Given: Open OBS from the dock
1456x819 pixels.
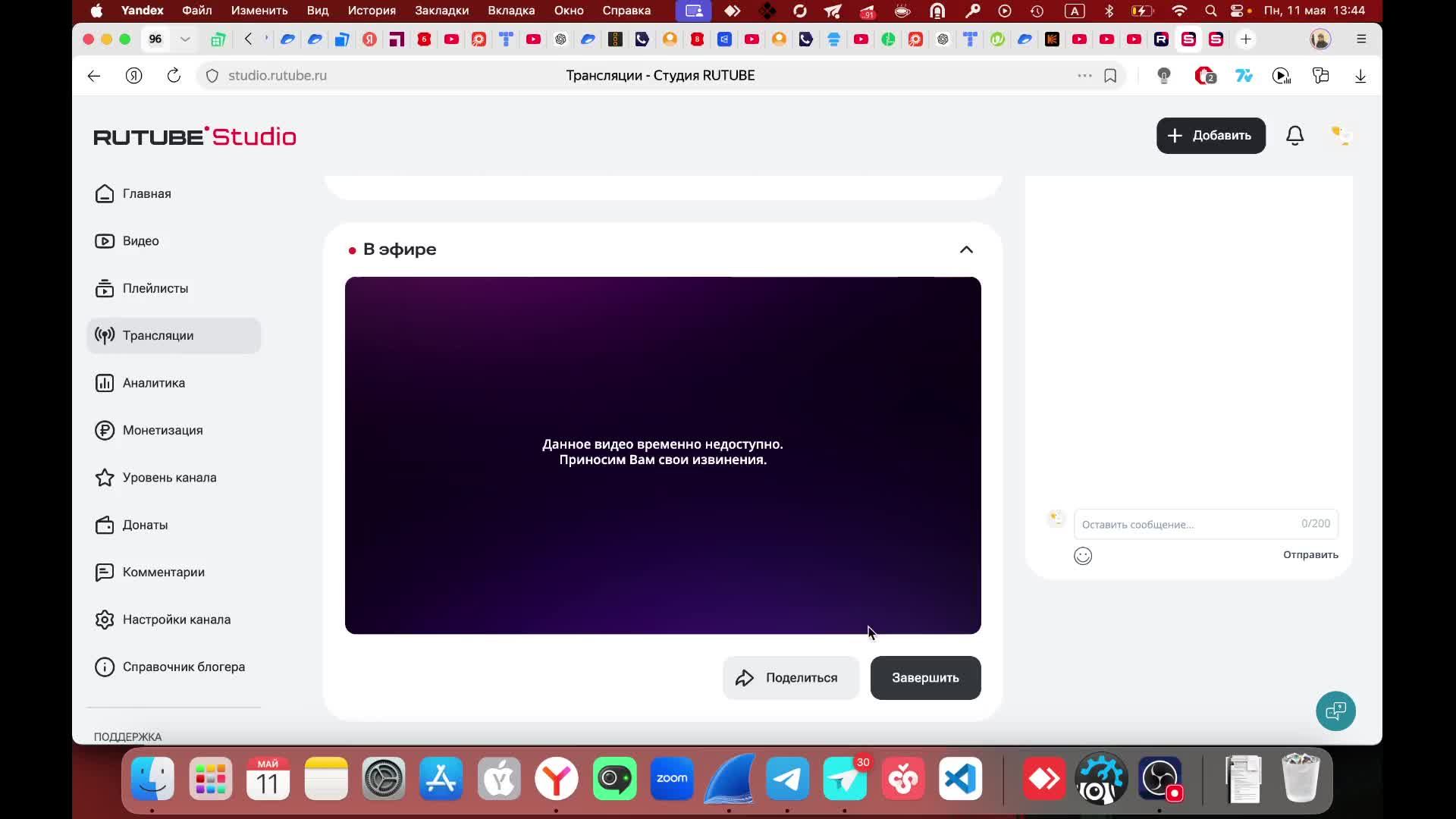Looking at the screenshot, I should [x=1159, y=779].
